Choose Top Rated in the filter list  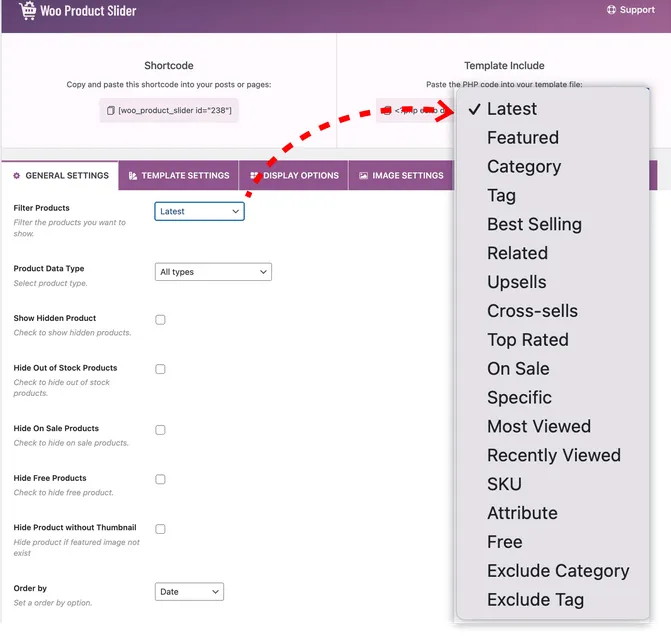[x=553, y=340]
